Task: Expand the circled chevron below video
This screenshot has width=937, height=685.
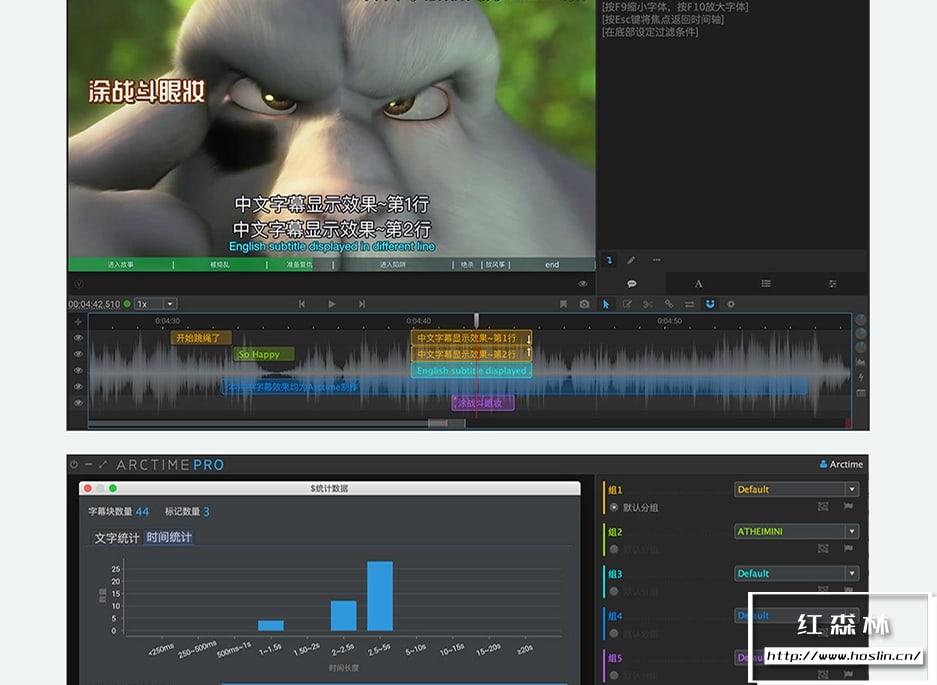Action: click(x=79, y=284)
